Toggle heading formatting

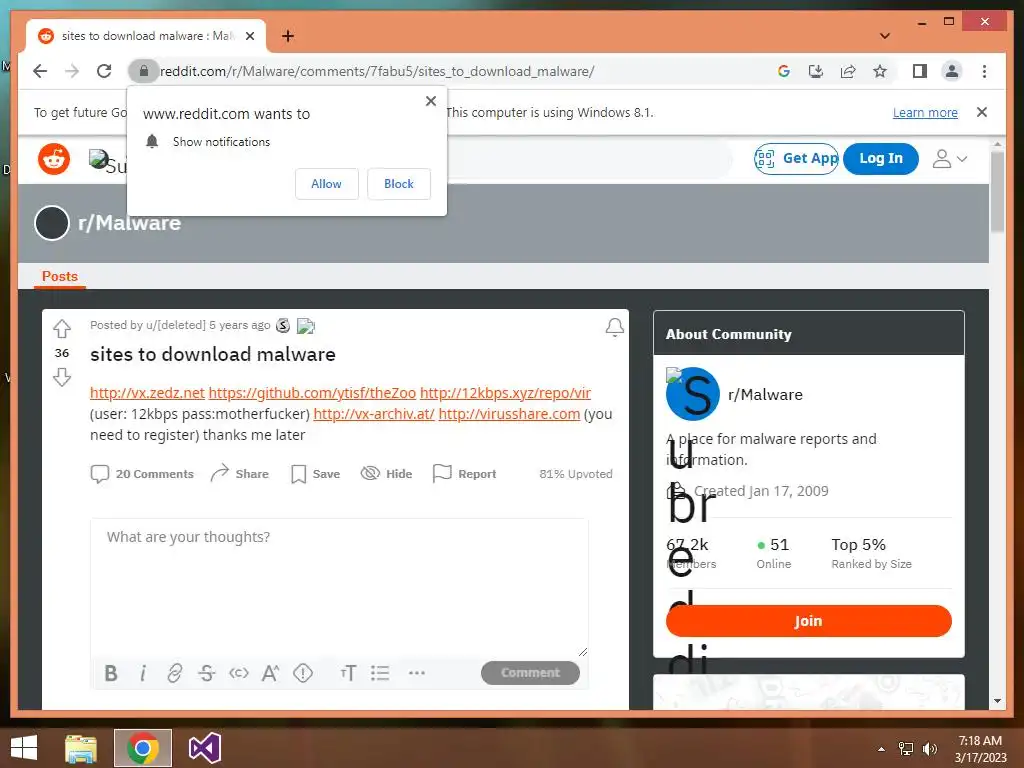(x=348, y=673)
